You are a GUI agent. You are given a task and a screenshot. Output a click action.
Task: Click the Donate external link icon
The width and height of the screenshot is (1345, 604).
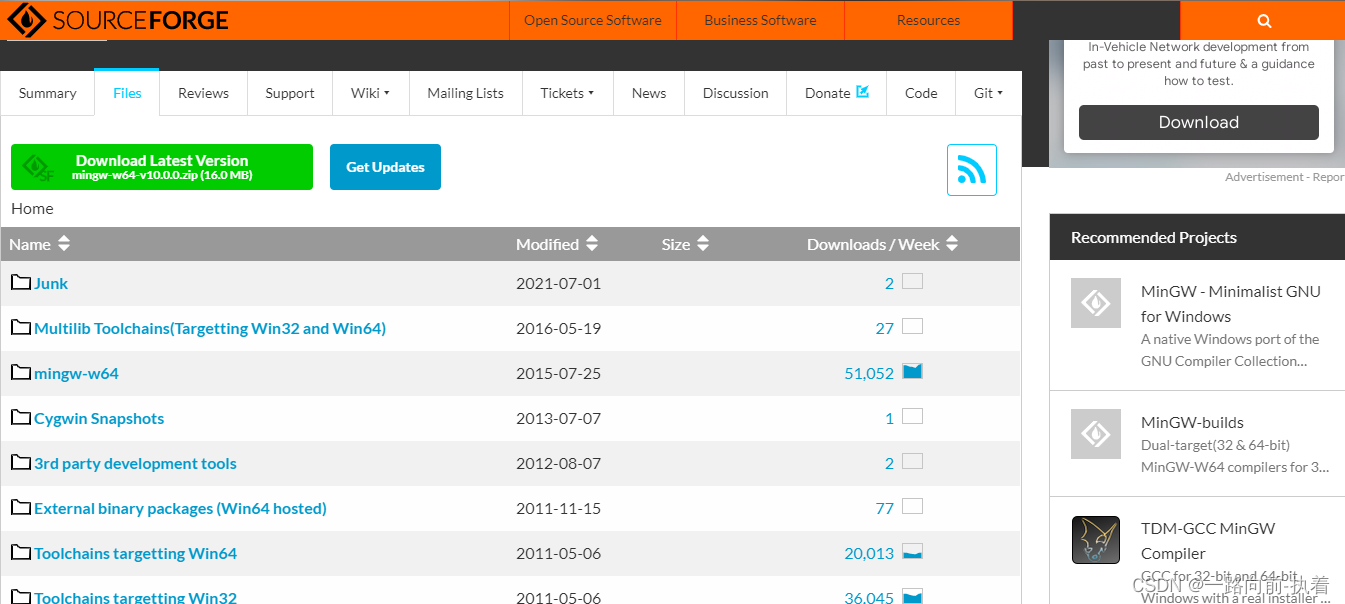(x=863, y=92)
